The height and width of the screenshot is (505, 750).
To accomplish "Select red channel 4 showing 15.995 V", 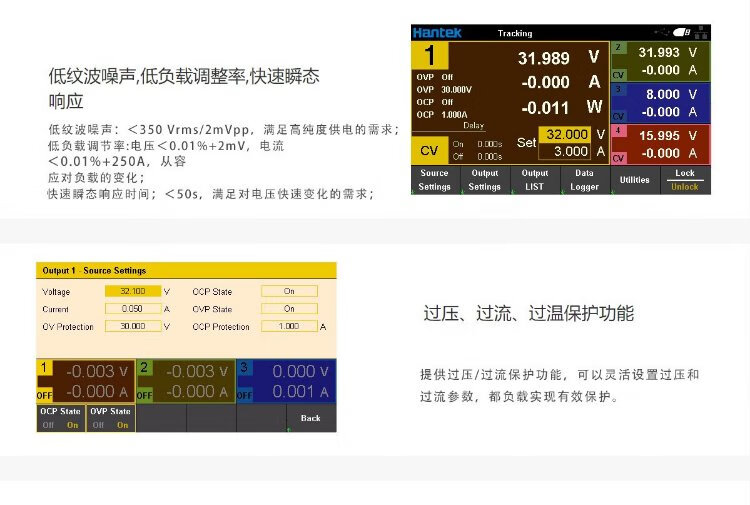I will 660,143.
